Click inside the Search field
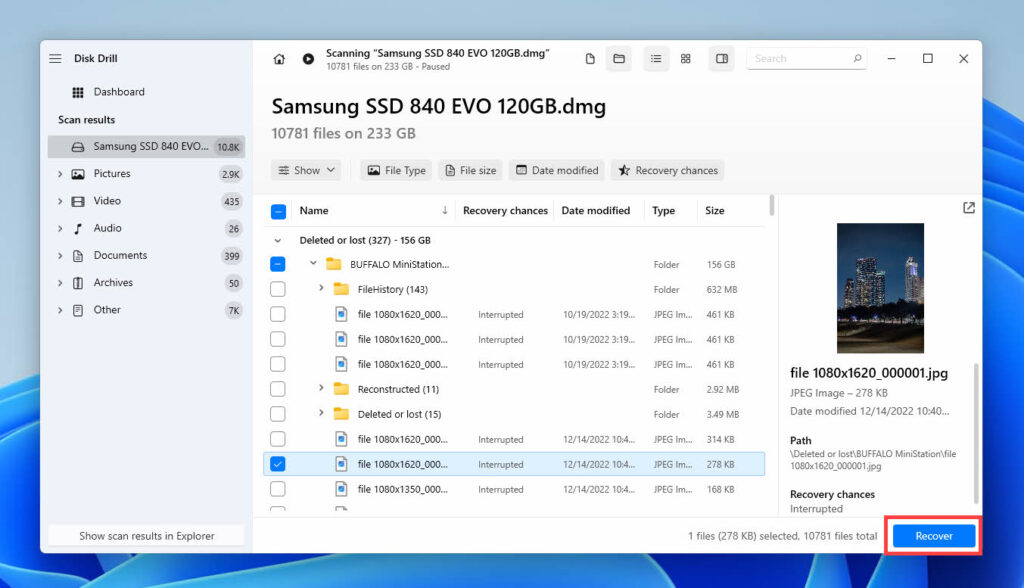 coord(800,58)
